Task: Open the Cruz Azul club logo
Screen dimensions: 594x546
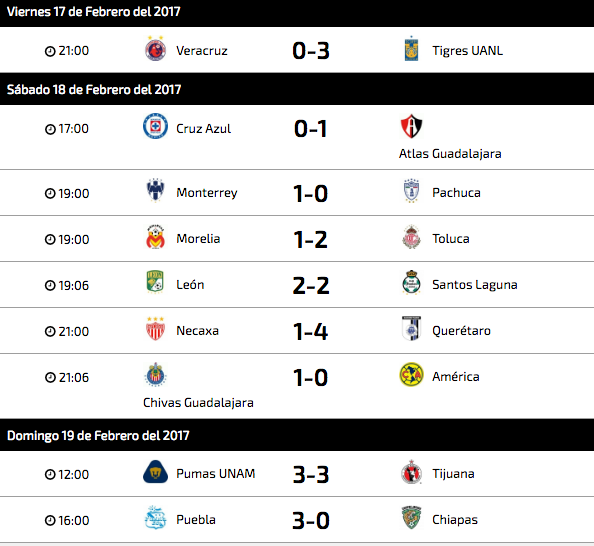Action: tap(155, 126)
